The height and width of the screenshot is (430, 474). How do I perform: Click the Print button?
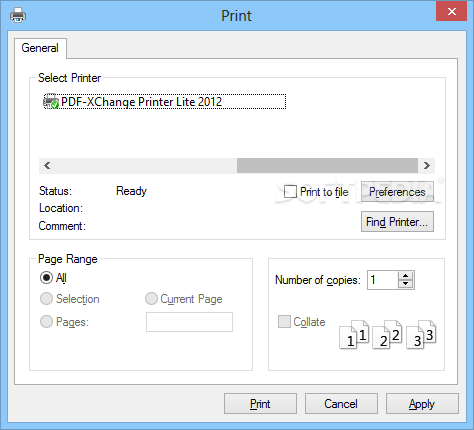260,404
